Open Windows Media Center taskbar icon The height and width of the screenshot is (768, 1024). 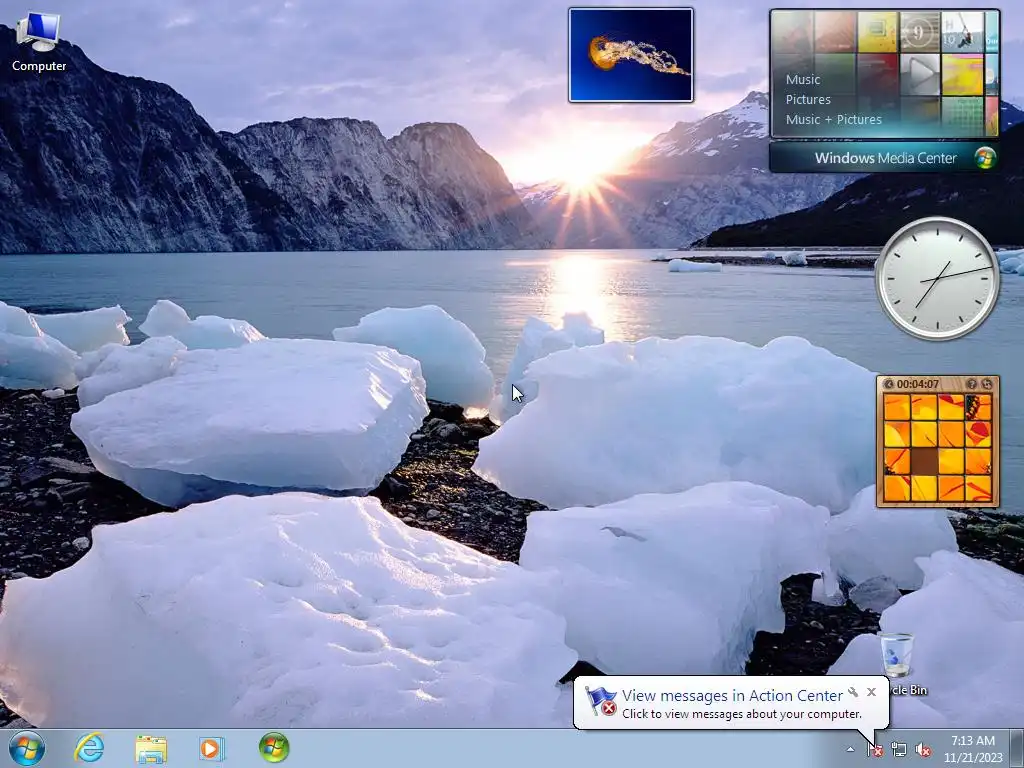coord(274,748)
